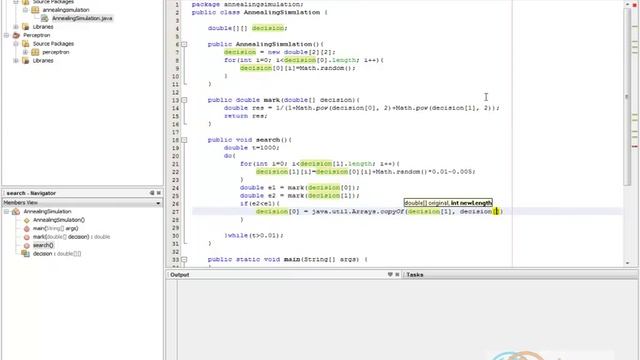
Task: Select search() in Navigator
Action: (43, 245)
